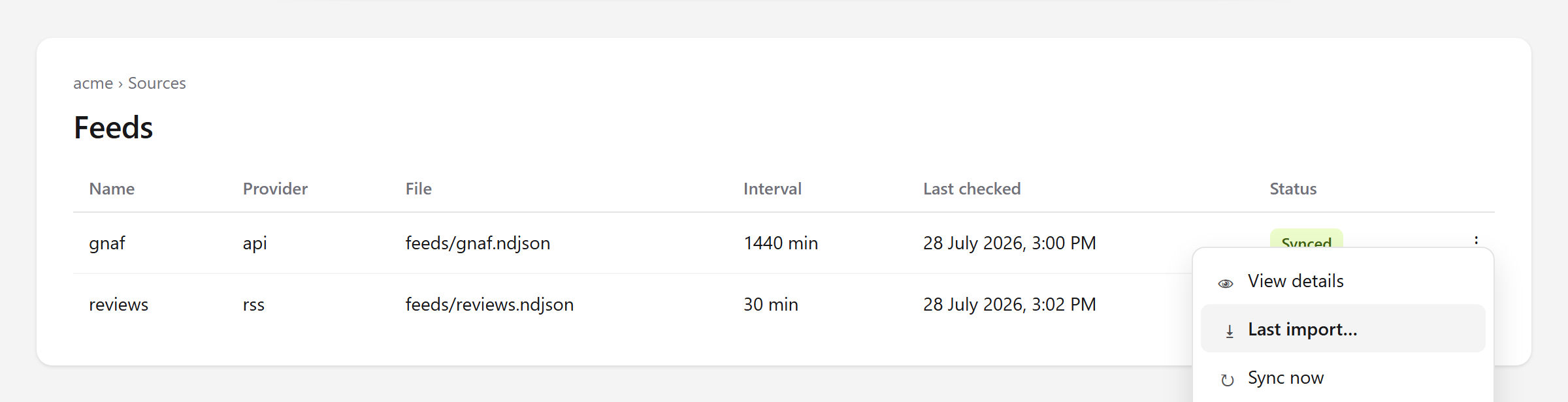Click feeds/reviews.ndjson file path
The width and height of the screenshot is (1568, 402).
[x=489, y=305]
